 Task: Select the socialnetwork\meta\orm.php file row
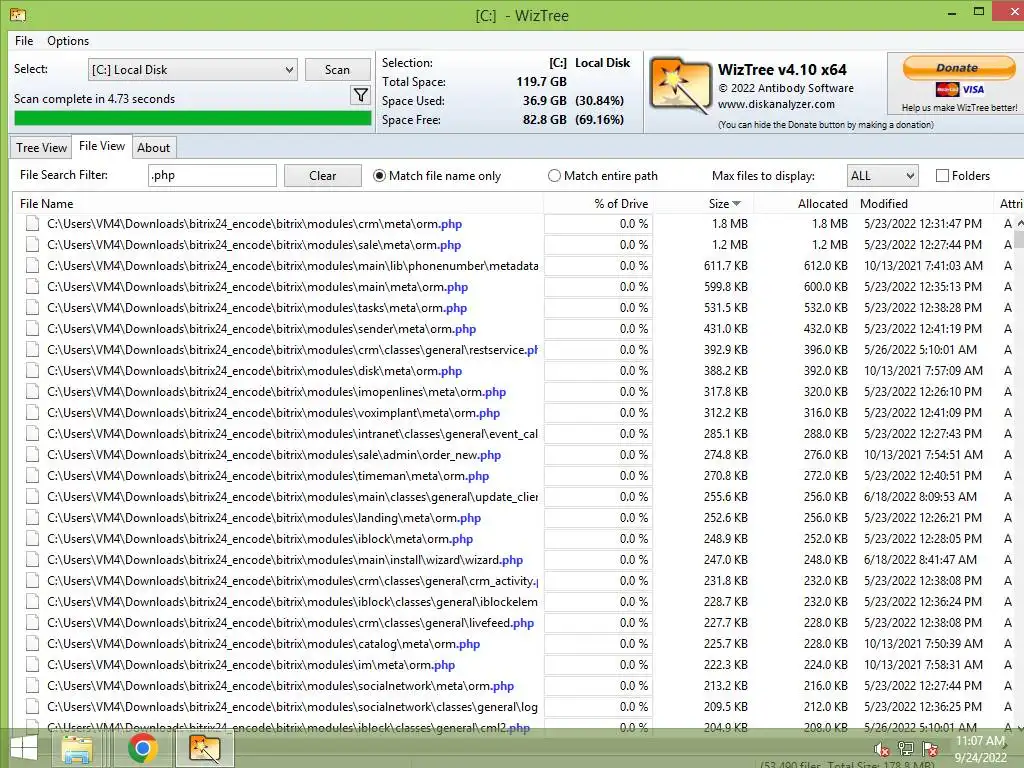pos(511,686)
